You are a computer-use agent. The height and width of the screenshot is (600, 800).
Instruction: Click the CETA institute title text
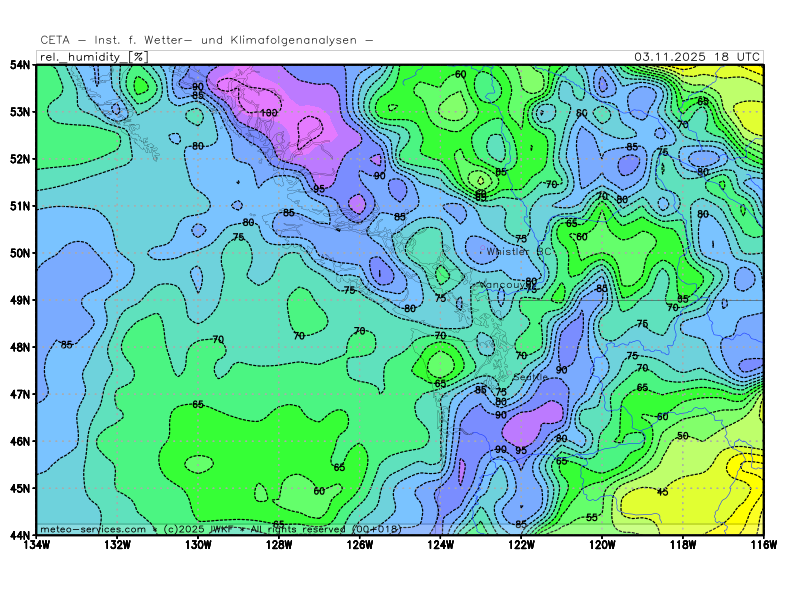207,40
